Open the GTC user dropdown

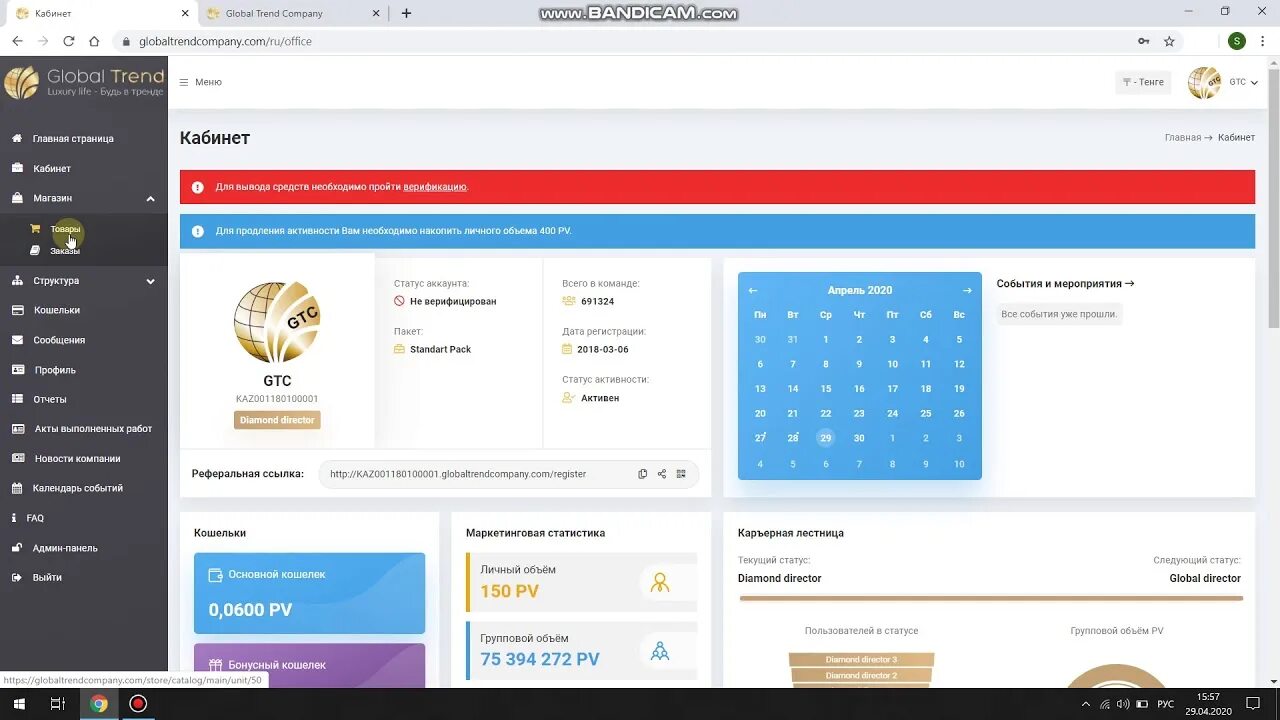coord(1243,82)
